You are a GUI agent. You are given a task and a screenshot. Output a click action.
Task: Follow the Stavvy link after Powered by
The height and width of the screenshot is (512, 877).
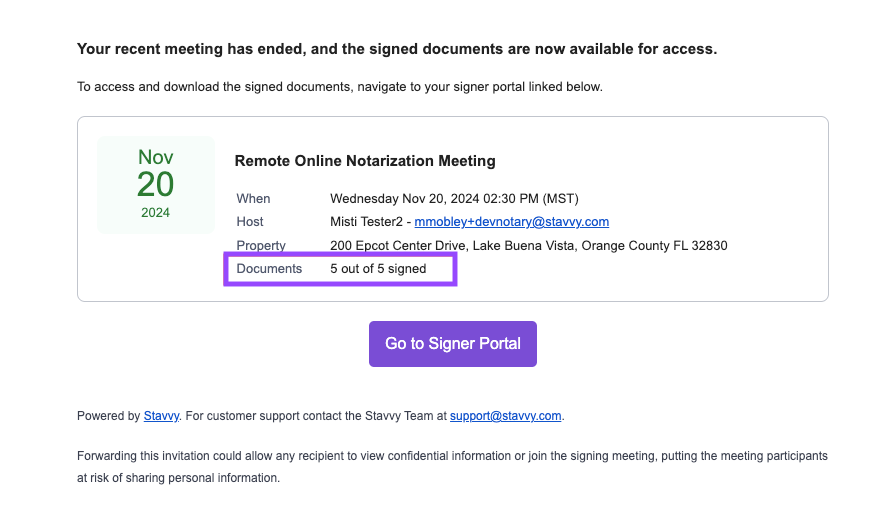tap(161, 416)
